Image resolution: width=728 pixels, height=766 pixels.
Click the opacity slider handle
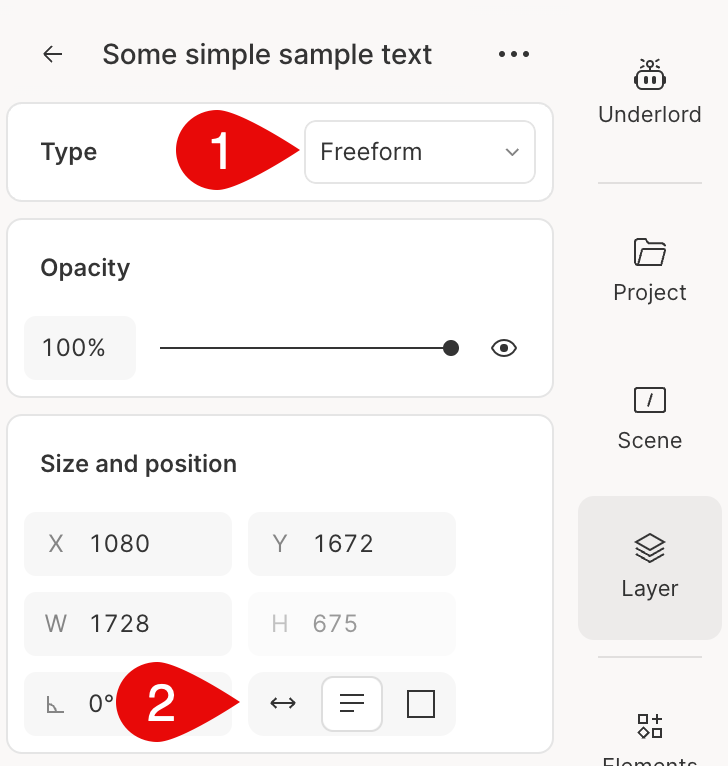[x=450, y=348]
